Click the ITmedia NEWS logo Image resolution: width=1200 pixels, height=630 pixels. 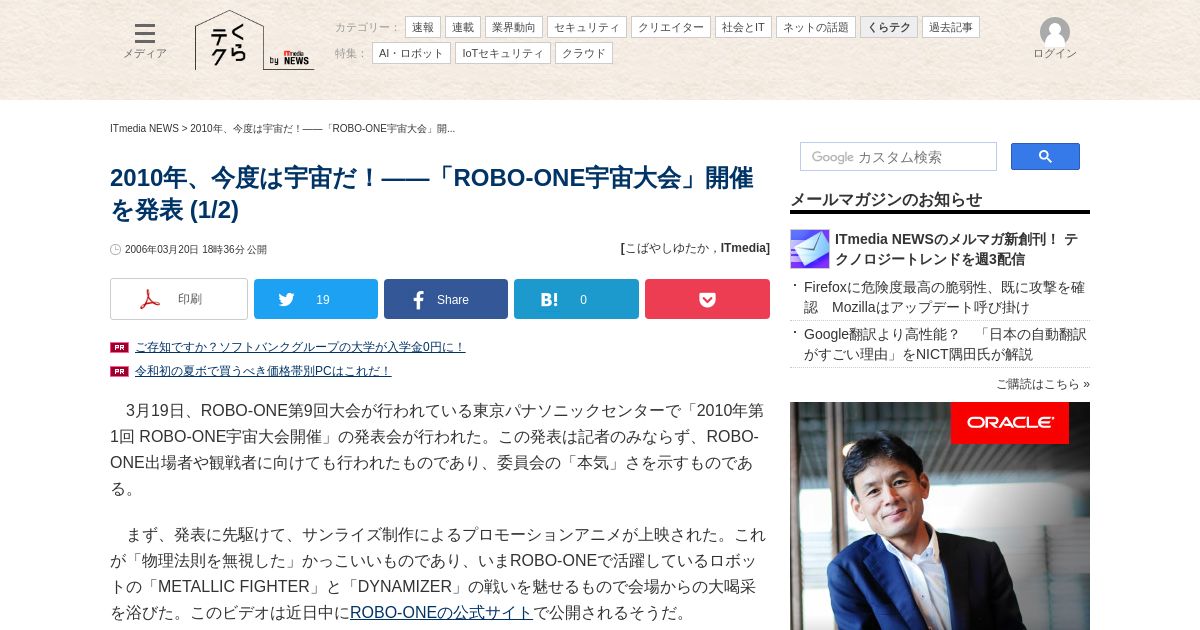[297, 59]
